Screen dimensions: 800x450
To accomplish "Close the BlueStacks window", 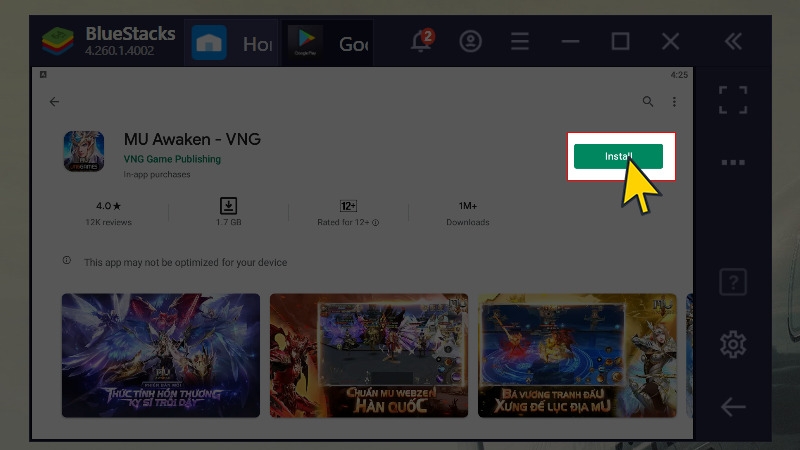I will 670,41.
